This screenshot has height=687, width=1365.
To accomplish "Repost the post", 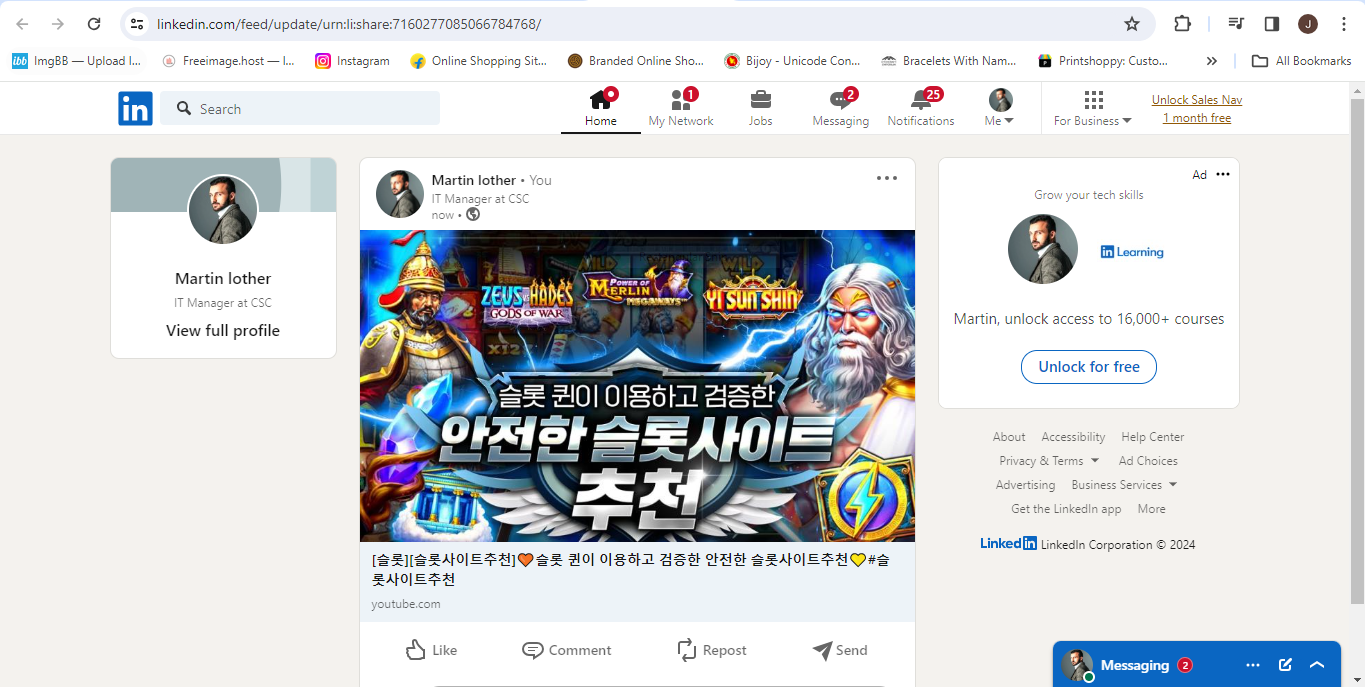I will coord(711,650).
